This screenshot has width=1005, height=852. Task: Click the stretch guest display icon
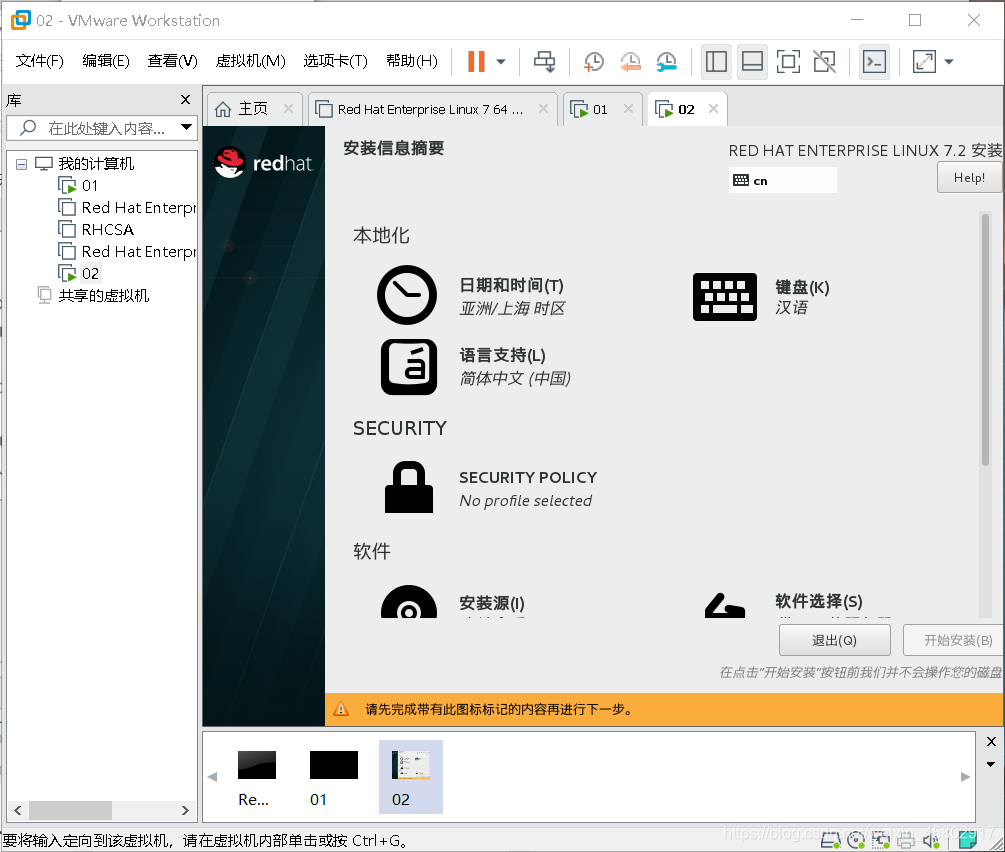(924, 62)
